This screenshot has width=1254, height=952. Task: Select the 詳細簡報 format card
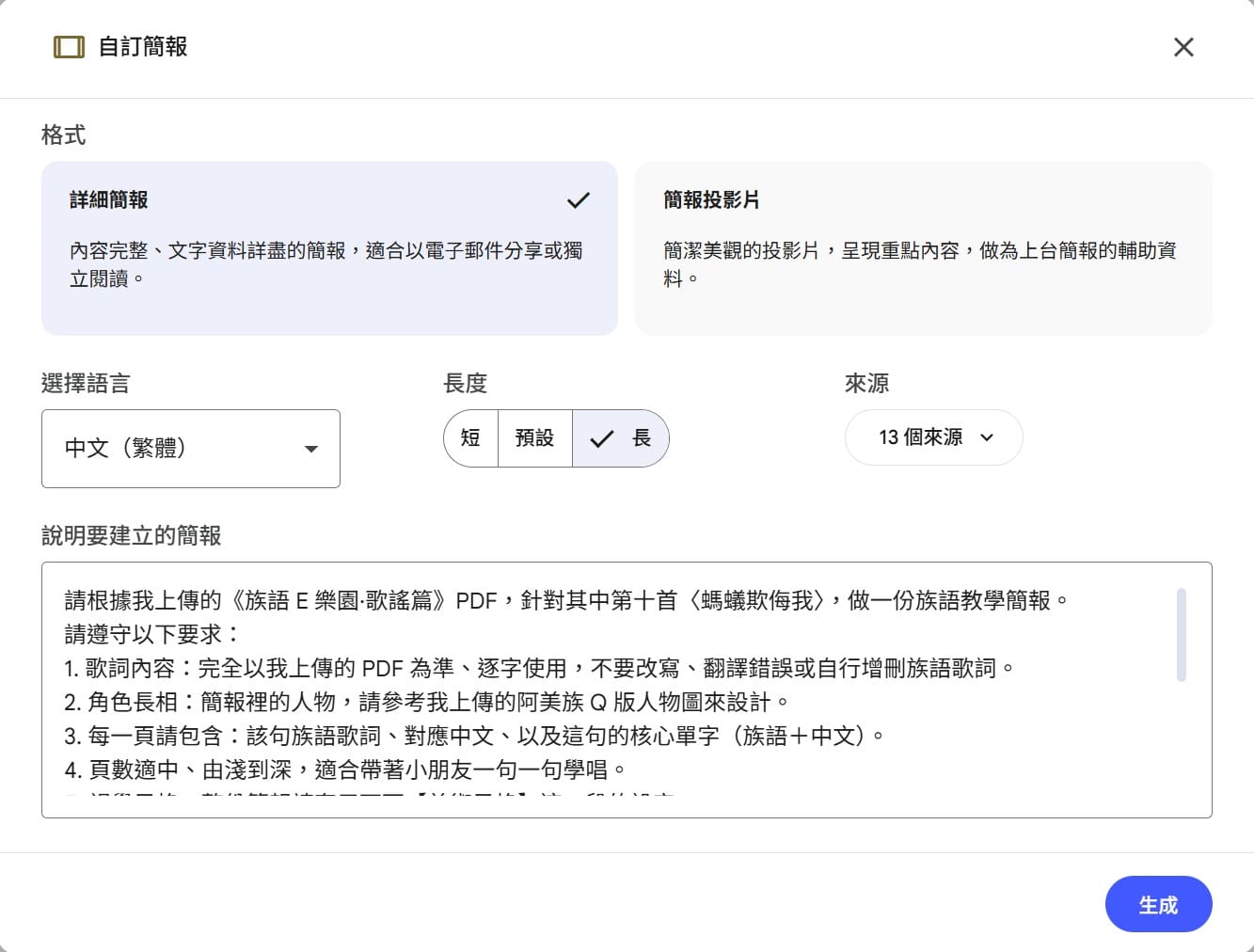click(329, 248)
